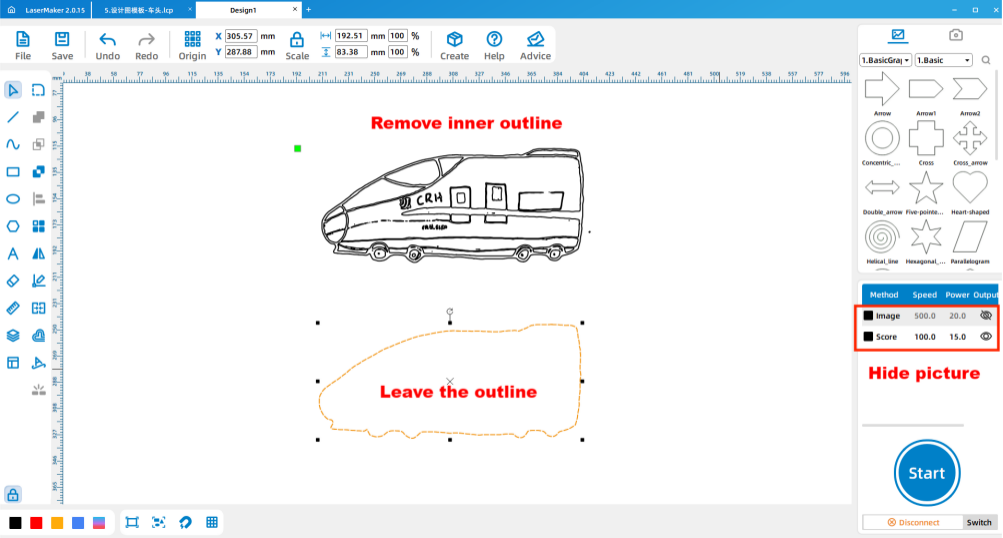Toggle the grid display icon in bottom bar
This screenshot has width=1003, height=538.
[x=212, y=523]
